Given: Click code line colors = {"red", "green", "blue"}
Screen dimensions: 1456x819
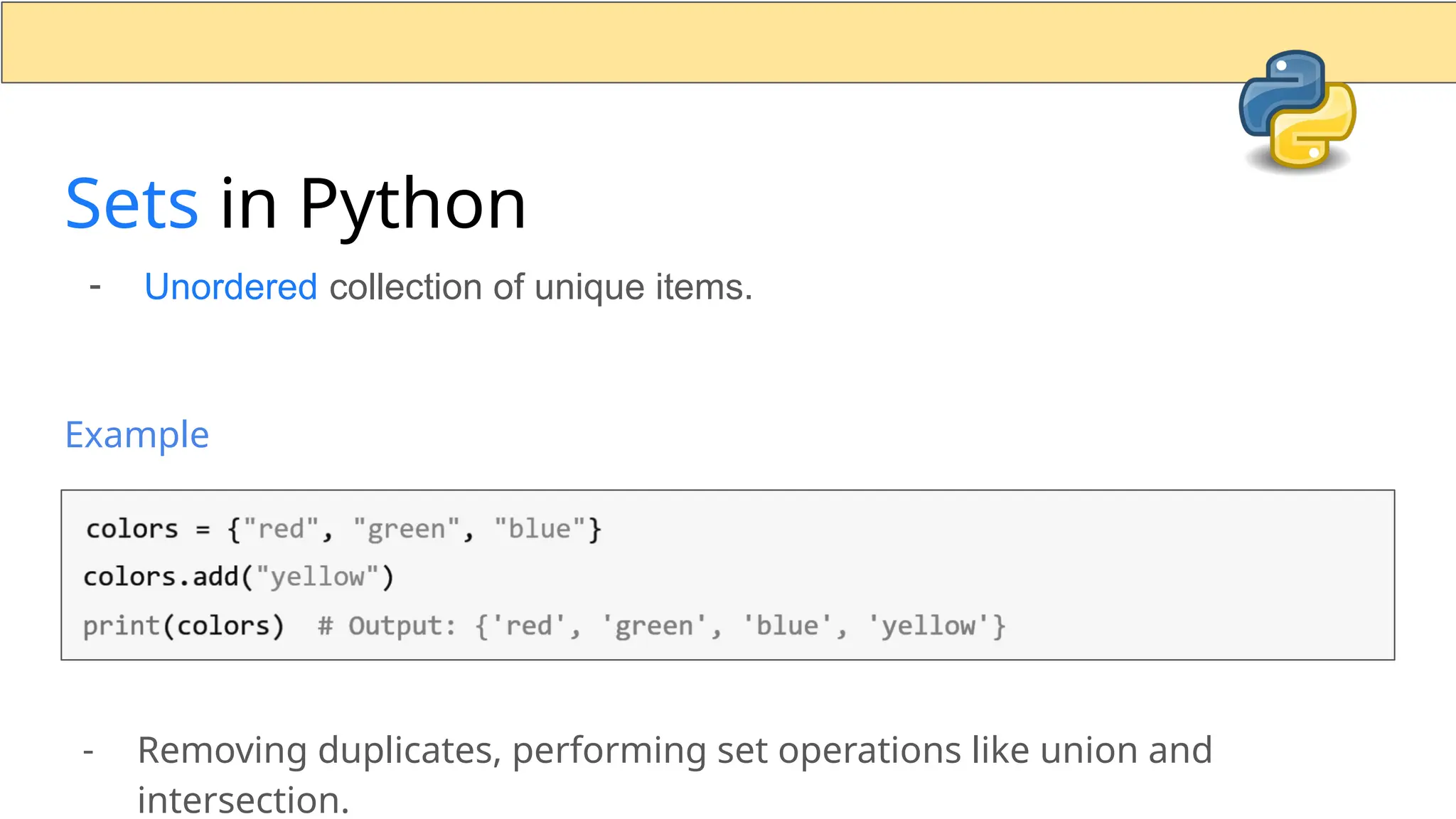Looking at the screenshot, I should tap(343, 530).
